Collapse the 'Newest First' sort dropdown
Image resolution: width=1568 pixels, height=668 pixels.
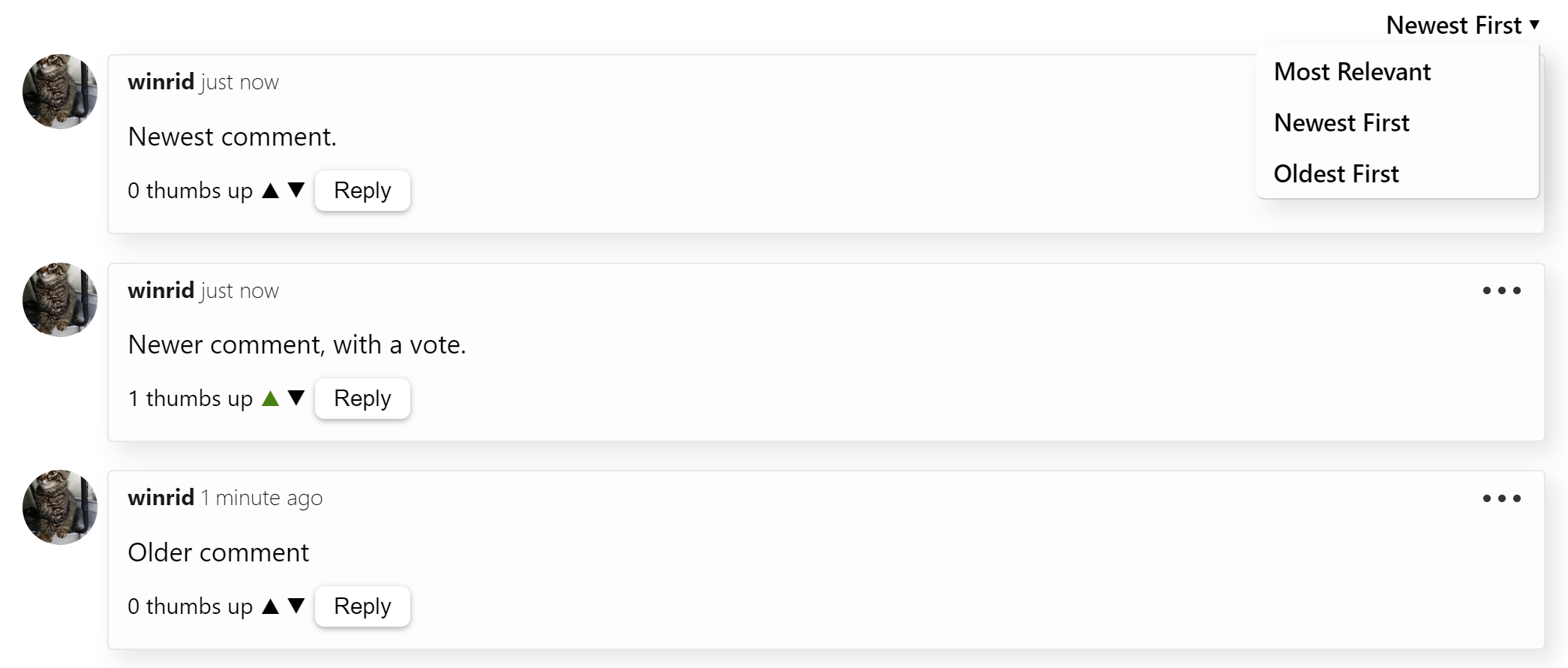tap(1462, 26)
